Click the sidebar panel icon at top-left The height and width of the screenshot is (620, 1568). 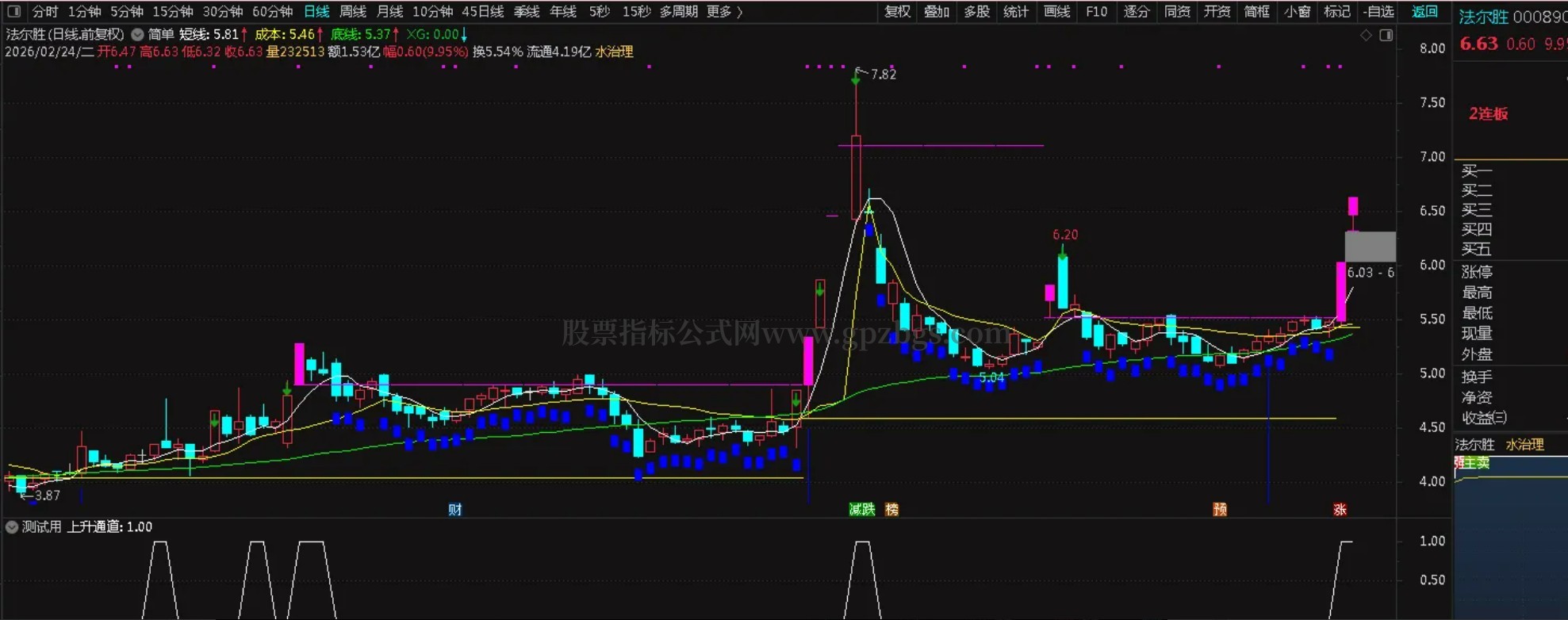[x=13, y=12]
